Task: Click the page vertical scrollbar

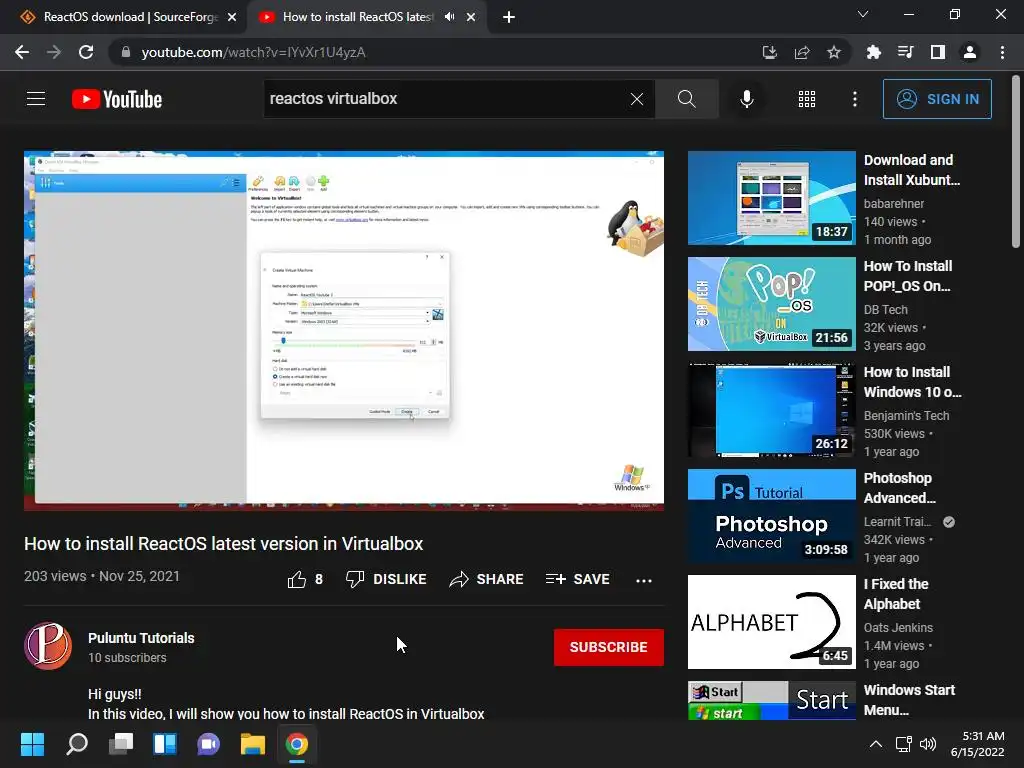Action: click(x=1016, y=162)
